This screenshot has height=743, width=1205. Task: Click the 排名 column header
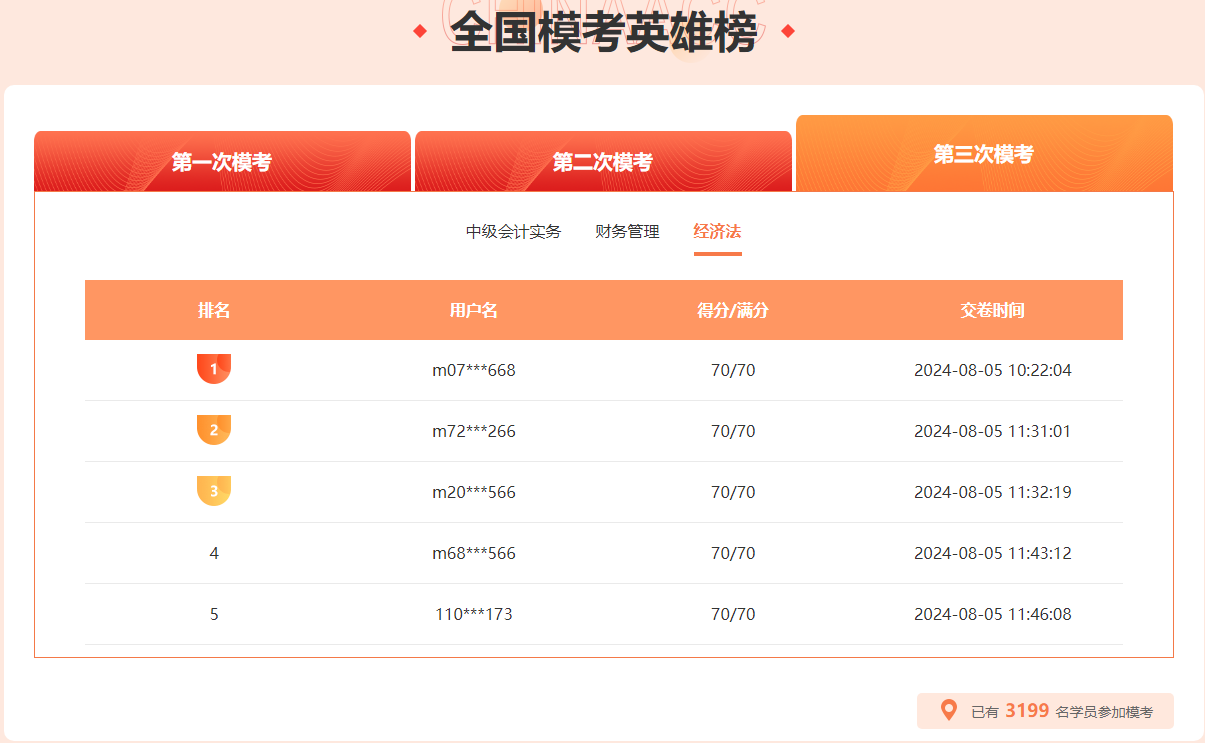tap(214, 310)
